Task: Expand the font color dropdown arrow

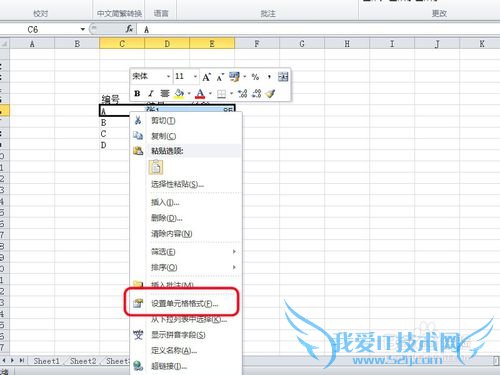Action: tap(210, 94)
